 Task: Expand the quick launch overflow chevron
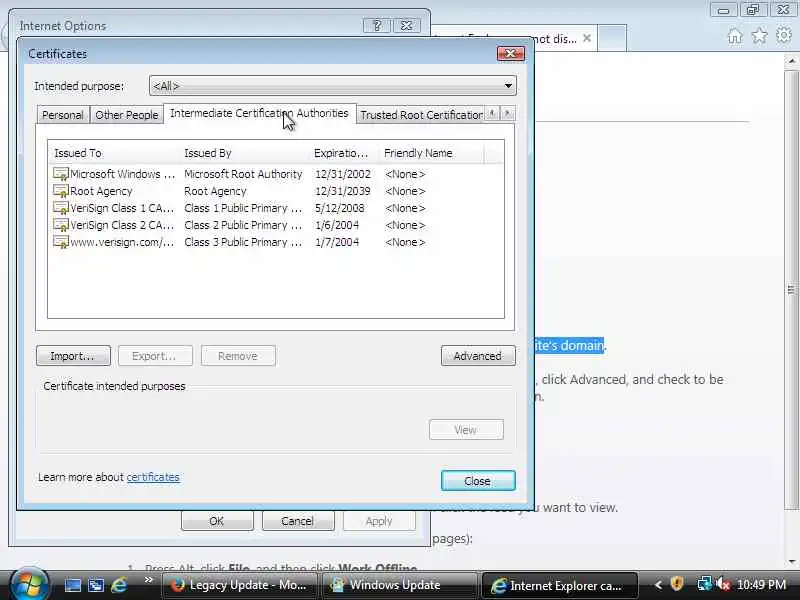[x=148, y=580]
